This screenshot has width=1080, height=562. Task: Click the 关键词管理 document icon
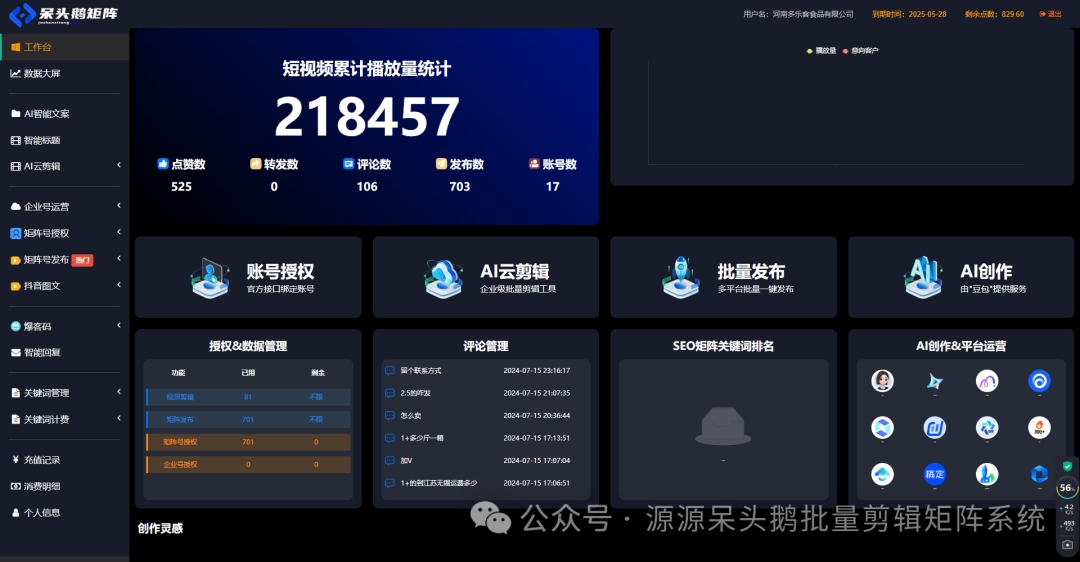tap(15, 393)
